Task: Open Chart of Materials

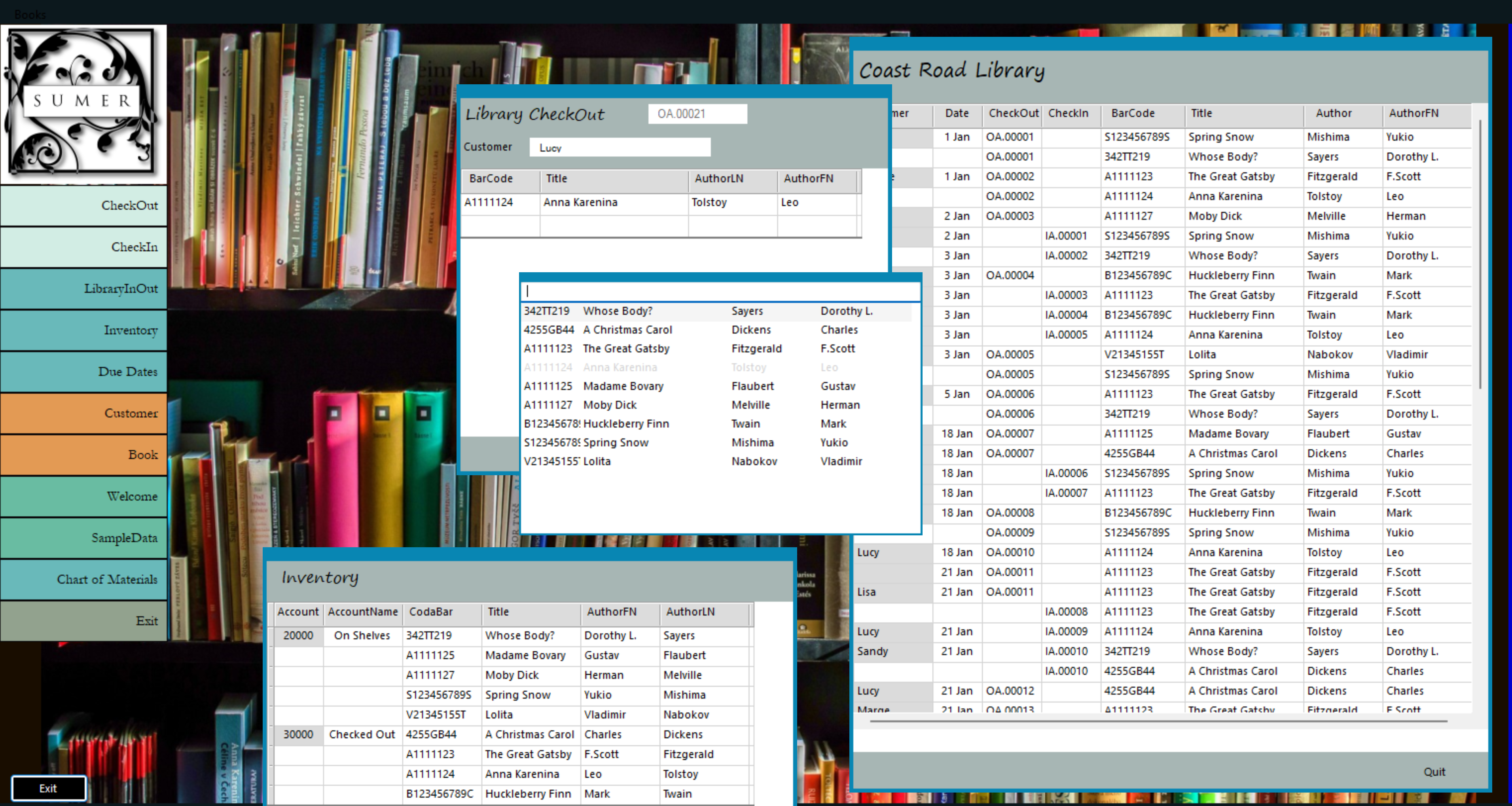Action: 83,579
